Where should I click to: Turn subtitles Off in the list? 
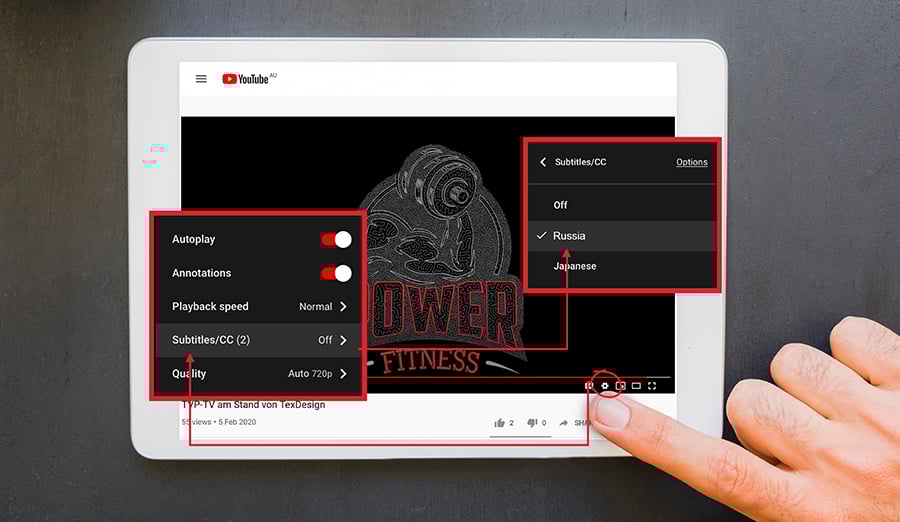(561, 205)
